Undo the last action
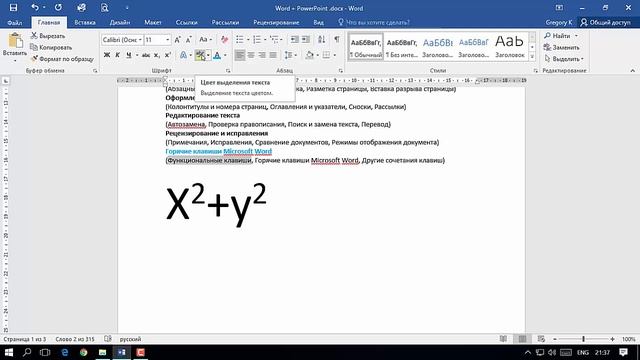 click(x=35, y=8)
